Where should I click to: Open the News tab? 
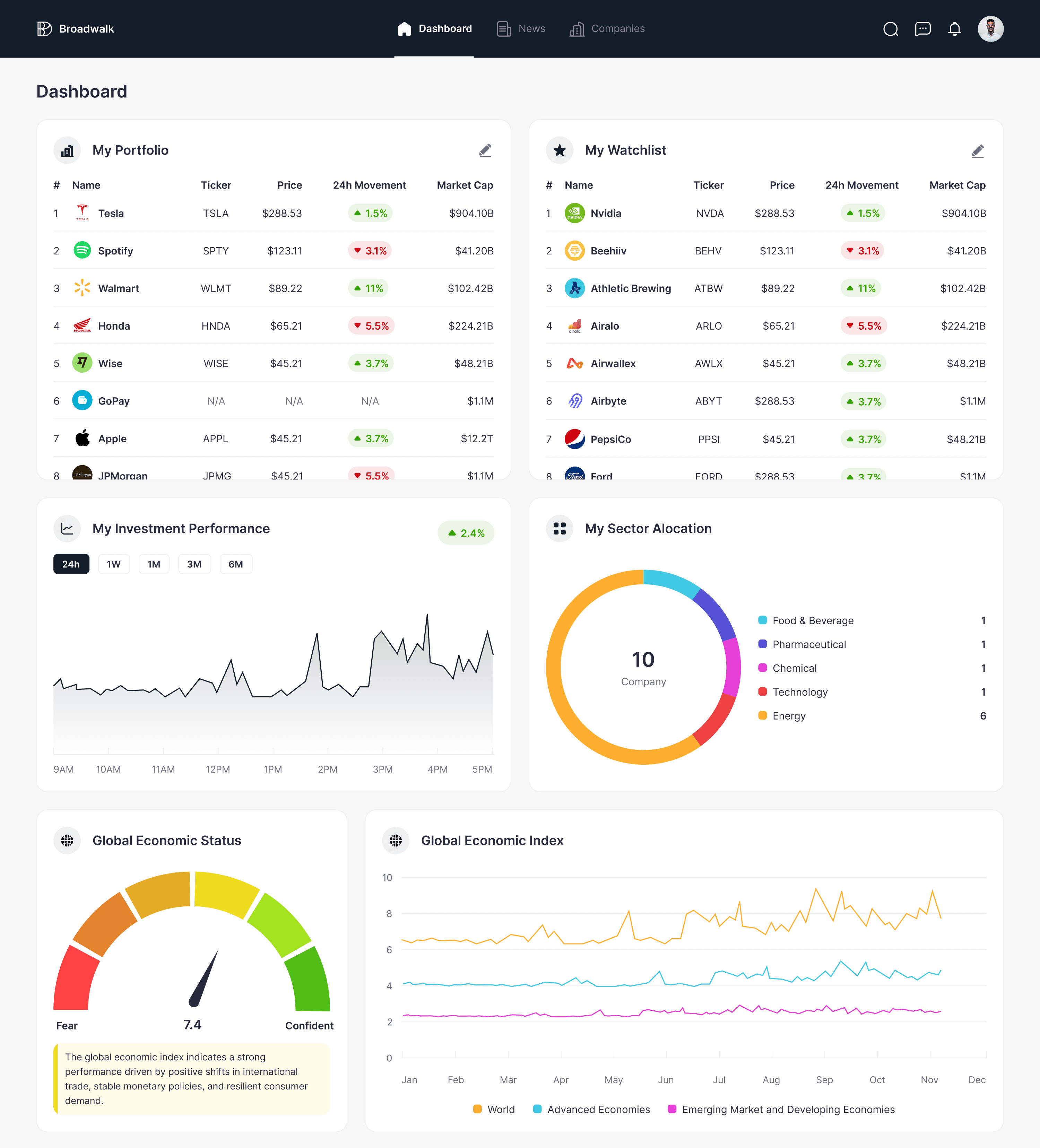click(x=521, y=28)
